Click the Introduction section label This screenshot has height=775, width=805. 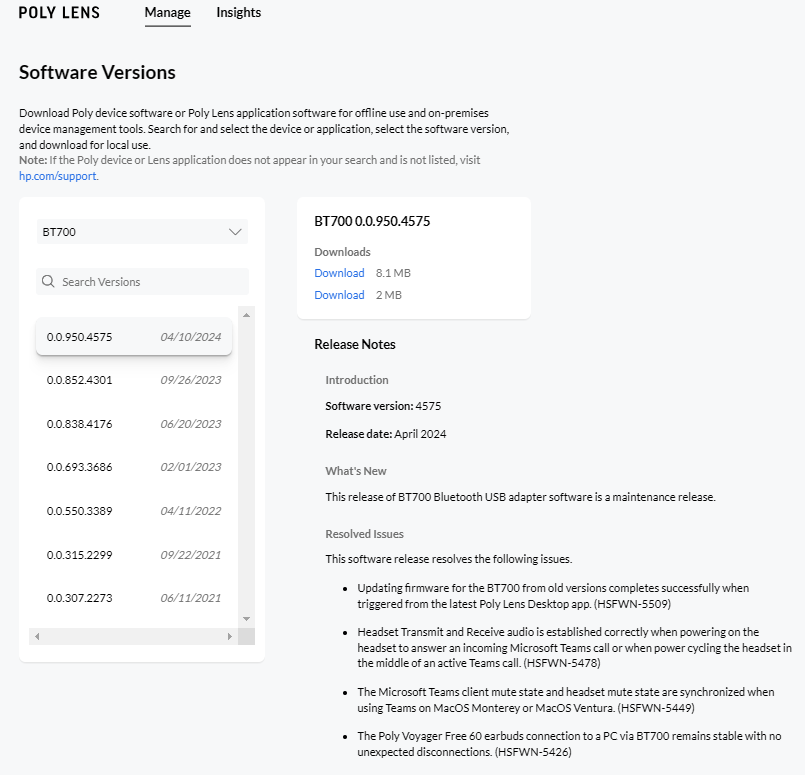pyautogui.click(x=357, y=380)
